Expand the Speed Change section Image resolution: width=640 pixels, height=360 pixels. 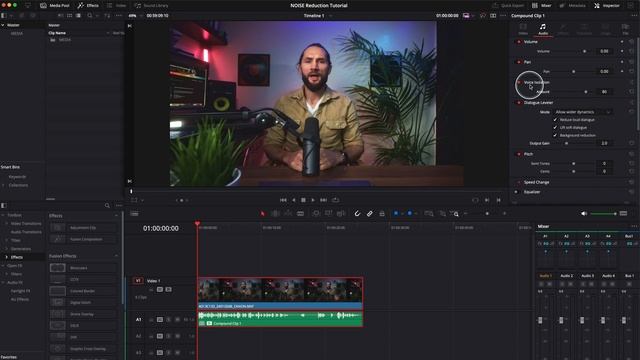point(536,182)
